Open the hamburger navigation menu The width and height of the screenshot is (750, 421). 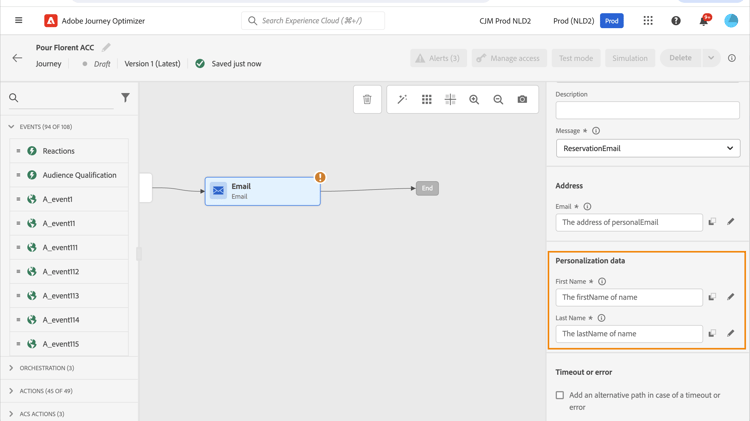point(19,20)
